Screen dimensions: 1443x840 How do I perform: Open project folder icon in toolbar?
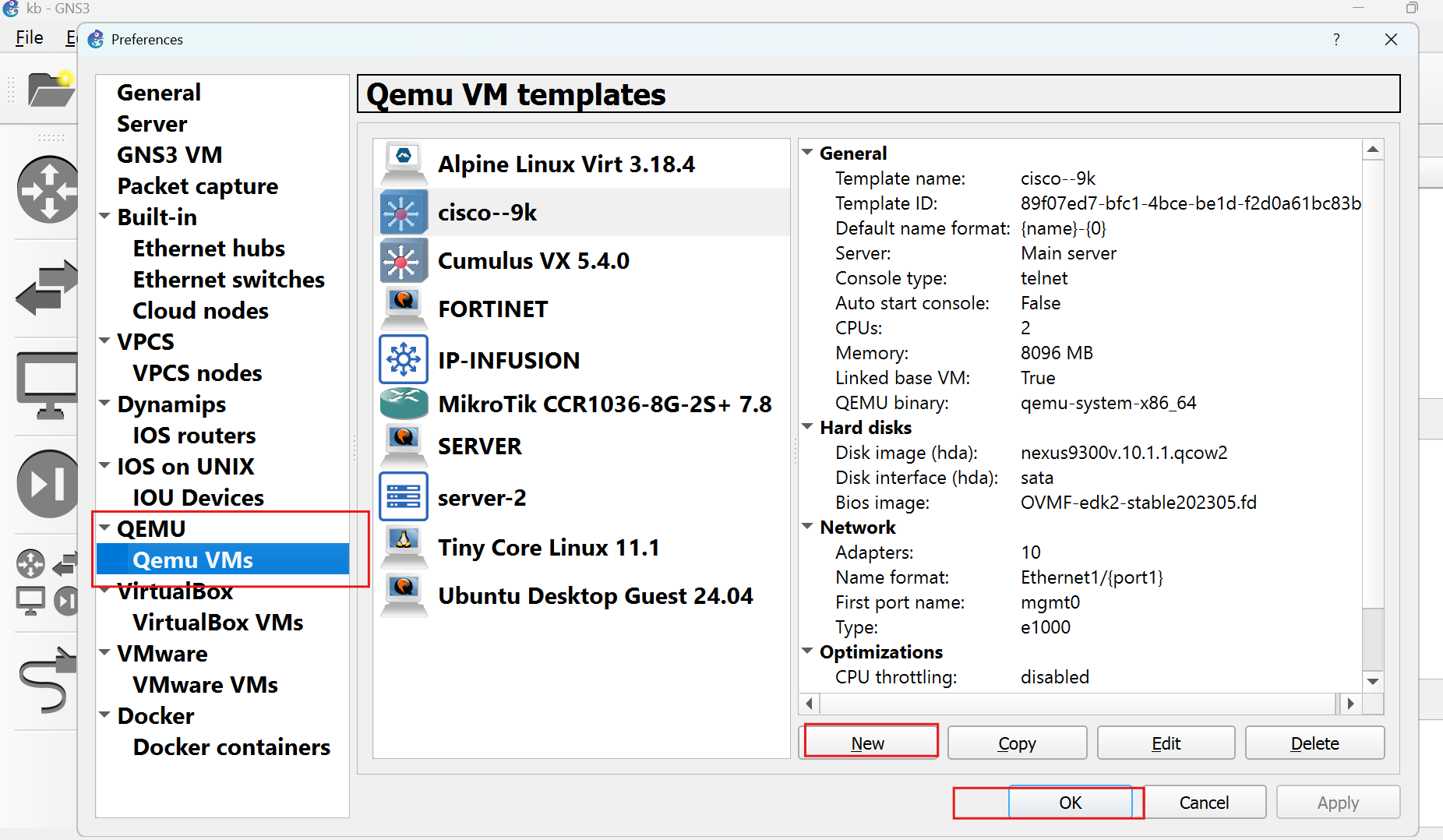click(50, 90)
